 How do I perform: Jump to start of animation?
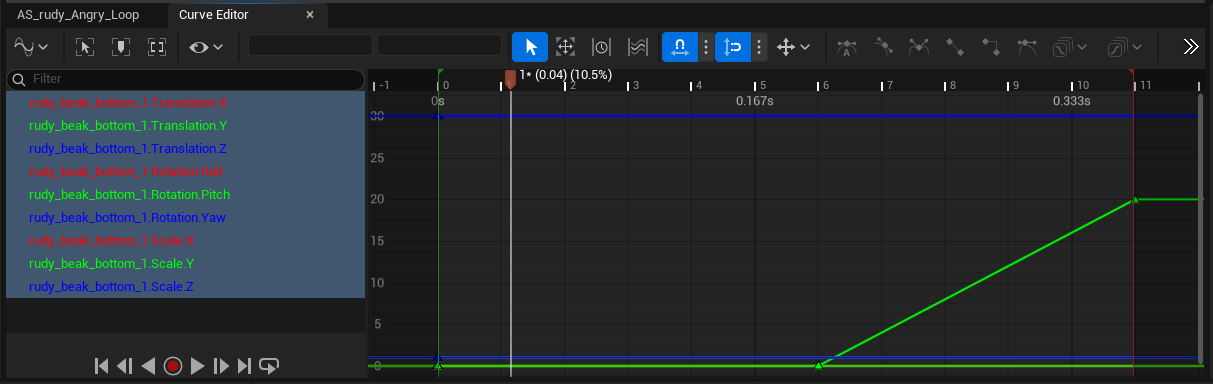point(101,366)
